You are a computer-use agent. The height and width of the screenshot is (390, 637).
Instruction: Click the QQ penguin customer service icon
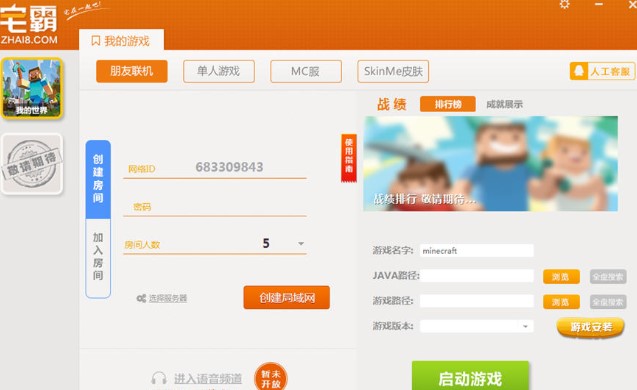[x=579, y=72]
